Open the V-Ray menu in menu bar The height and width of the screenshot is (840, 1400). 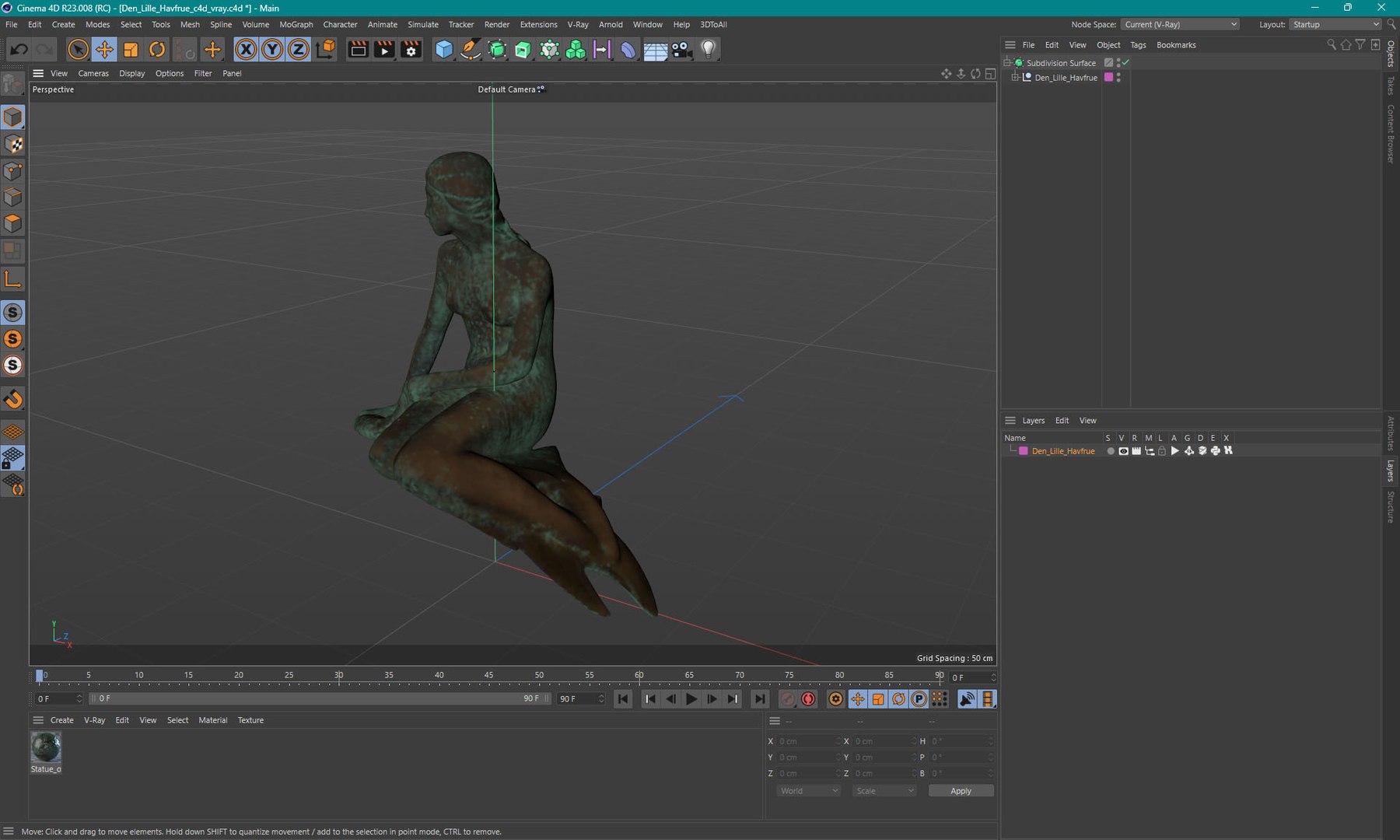click(x=578, y=25)
